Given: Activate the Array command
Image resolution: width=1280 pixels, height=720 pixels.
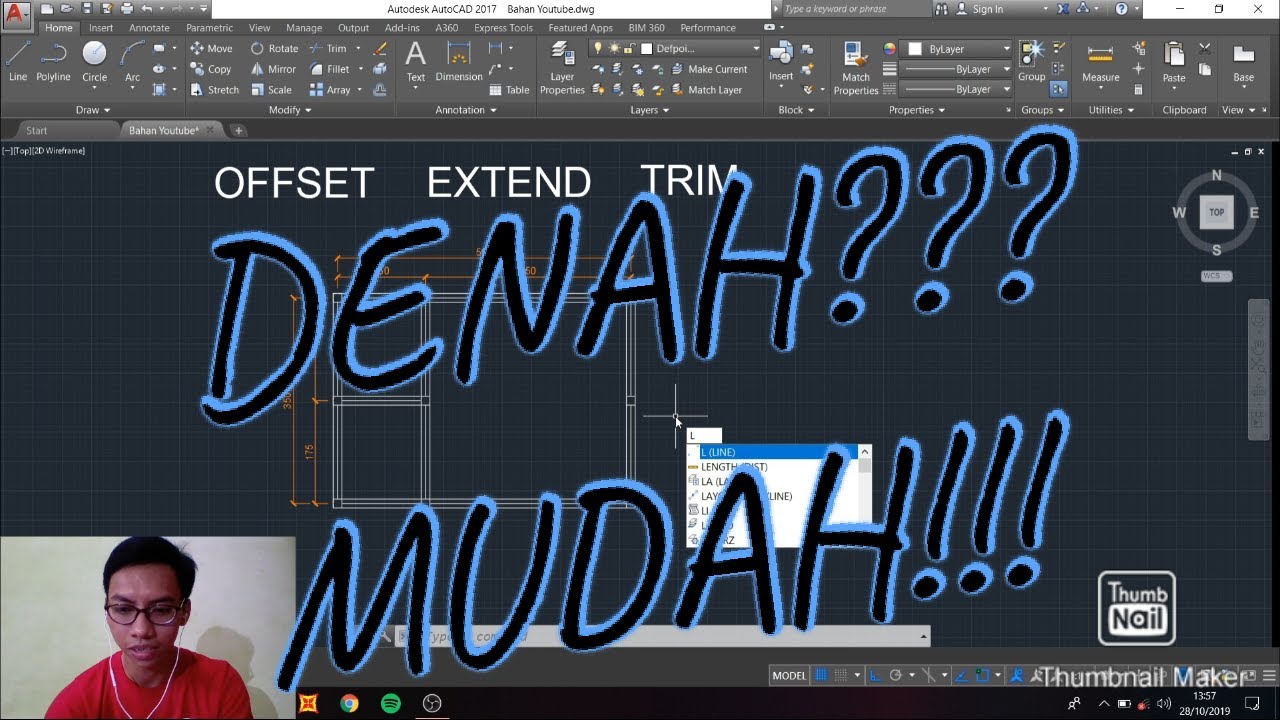Looking at the screenshot, I should (330, 90).
